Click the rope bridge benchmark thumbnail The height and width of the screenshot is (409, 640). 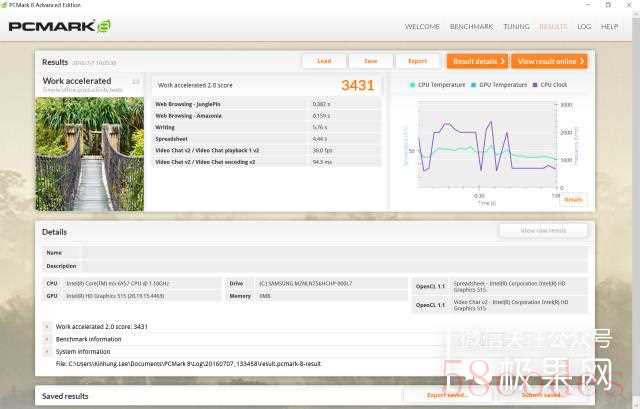coord(90,153)
